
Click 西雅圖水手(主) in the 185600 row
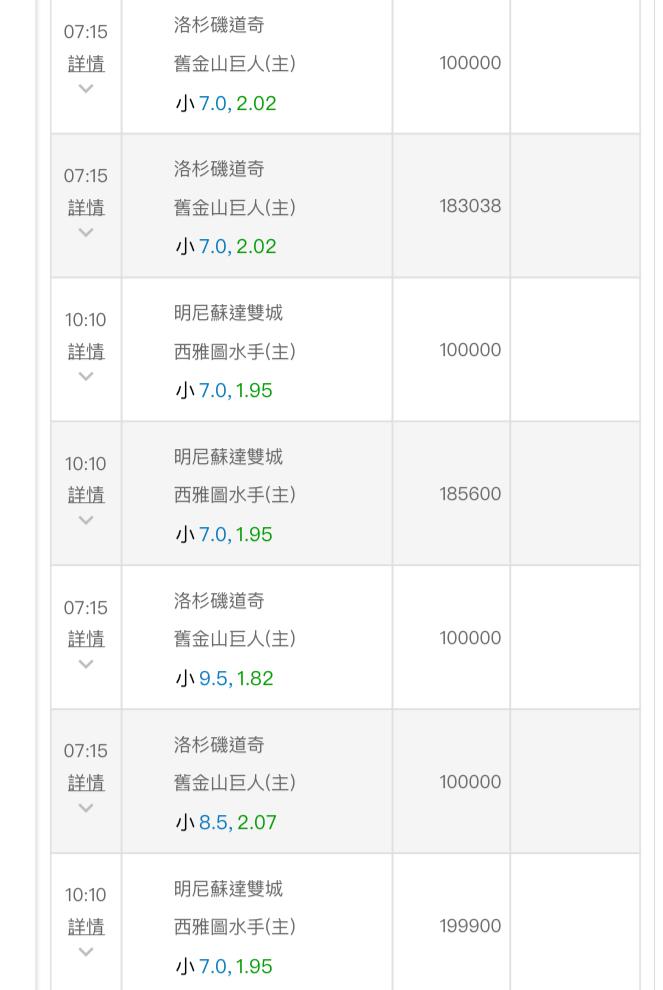[235, 495]
